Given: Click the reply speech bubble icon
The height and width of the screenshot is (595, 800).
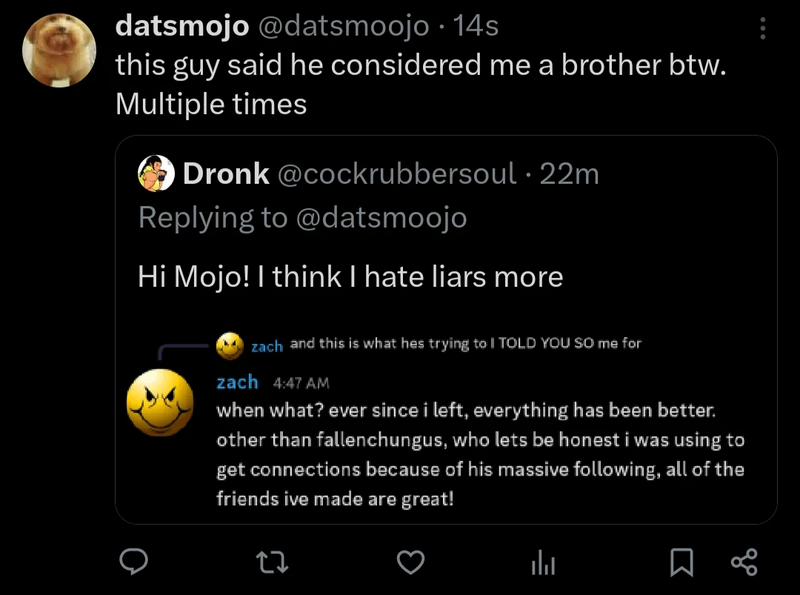Looking at the screenshot, I should click(134, 563).
